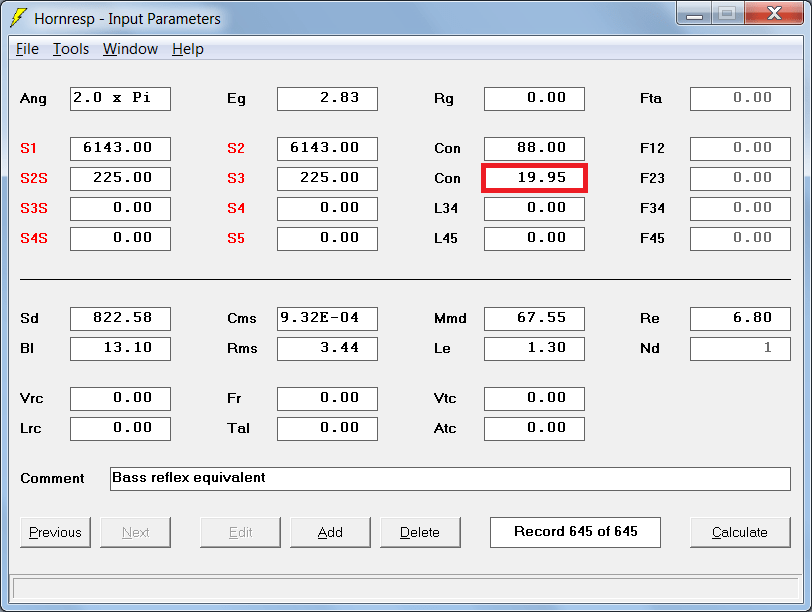The image size is (812, 612).
Task: Select the Lrc input field
Action: click(x=120, y=429)
